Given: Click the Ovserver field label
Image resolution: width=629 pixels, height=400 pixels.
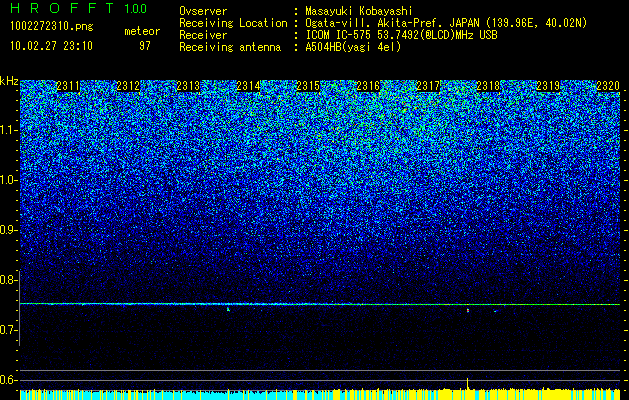Looking at the screenshot, I should click(203, 11).
